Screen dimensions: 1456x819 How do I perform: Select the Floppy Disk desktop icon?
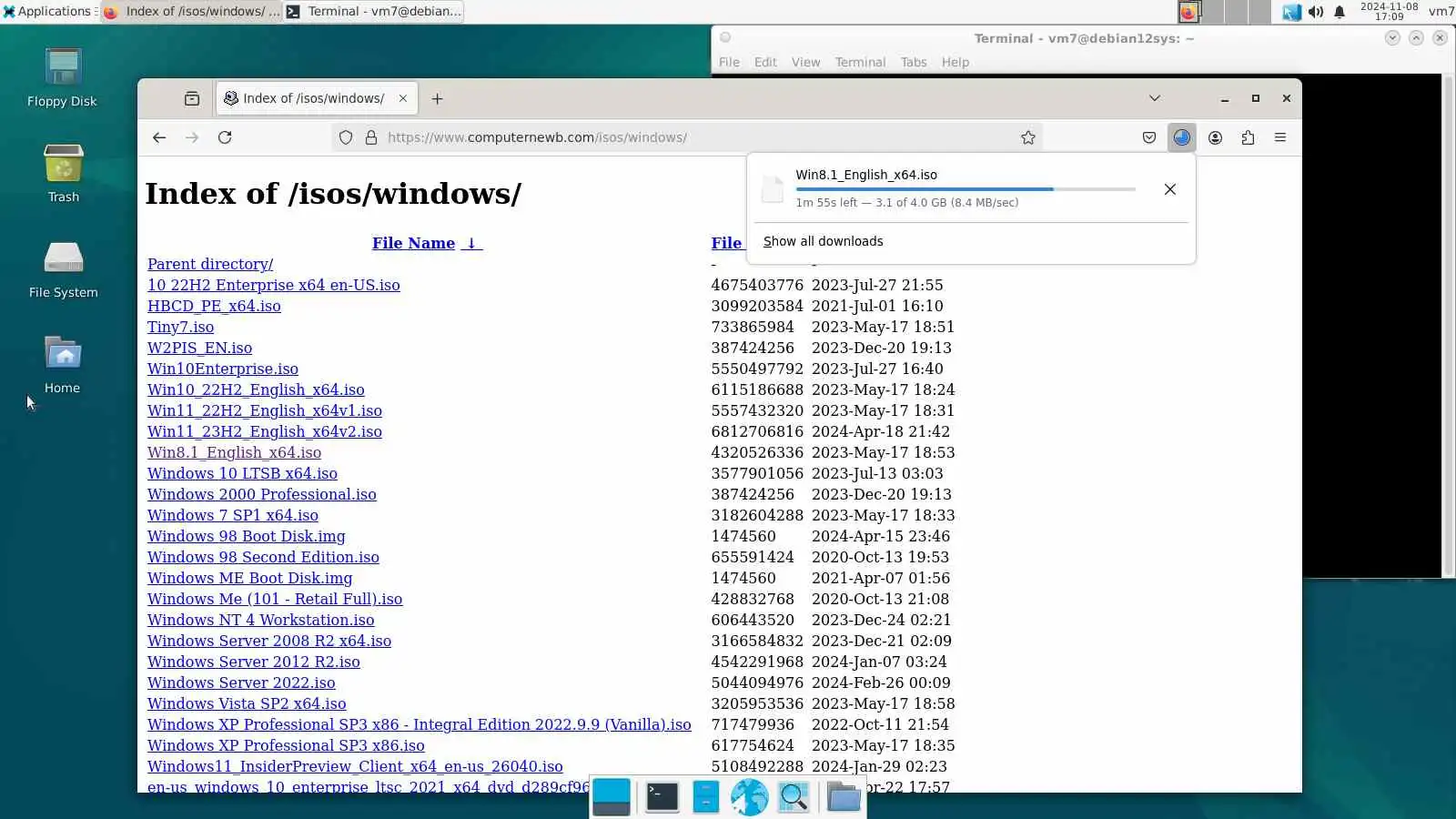62,78
